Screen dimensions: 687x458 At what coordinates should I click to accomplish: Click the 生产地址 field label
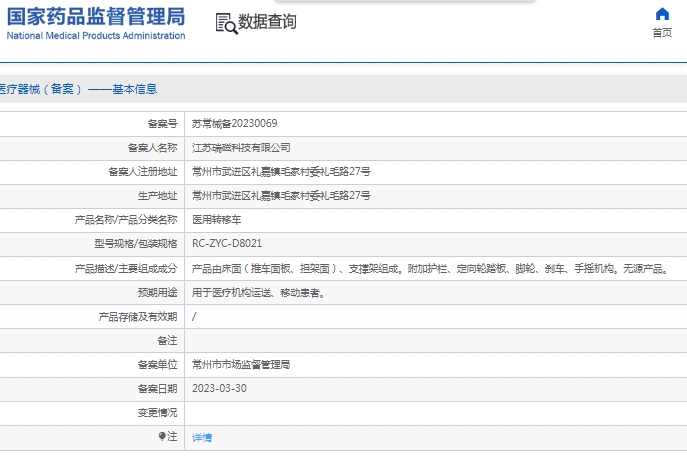pyautogui.click(x=158, y=196)
